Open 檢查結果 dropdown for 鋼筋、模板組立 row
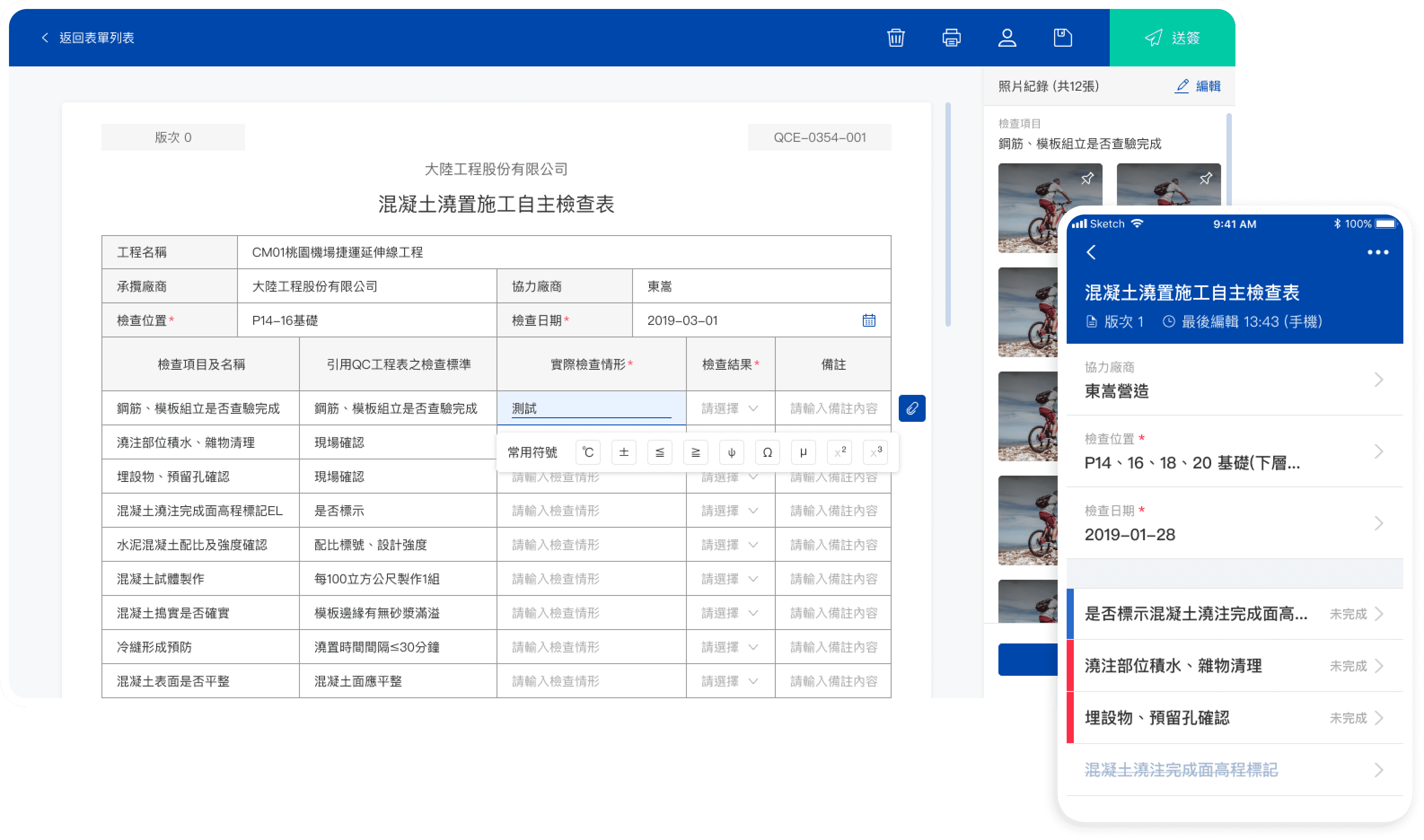Image resolution: width=1424 pixels, height=840 pixels. [x=730, y=408]
